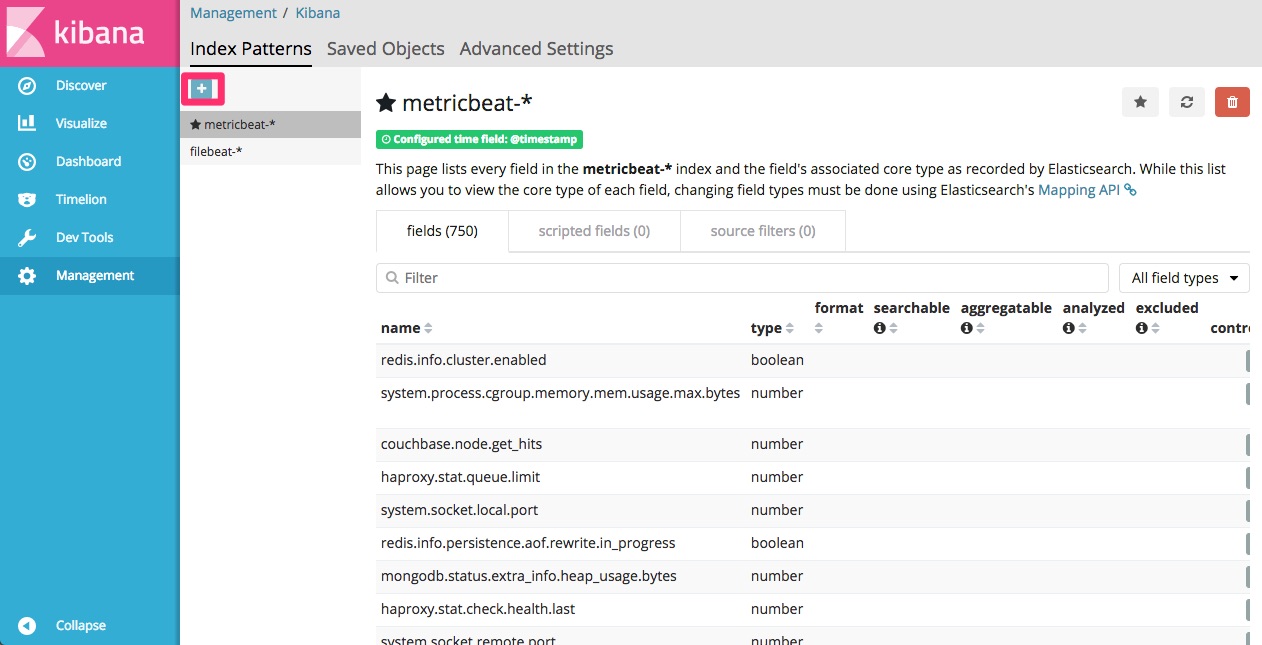The width and height of the screenshot is (1262, 645).
Task: Click the searchable column info icon
Action: pyautogui.click(x=880, y=328)
